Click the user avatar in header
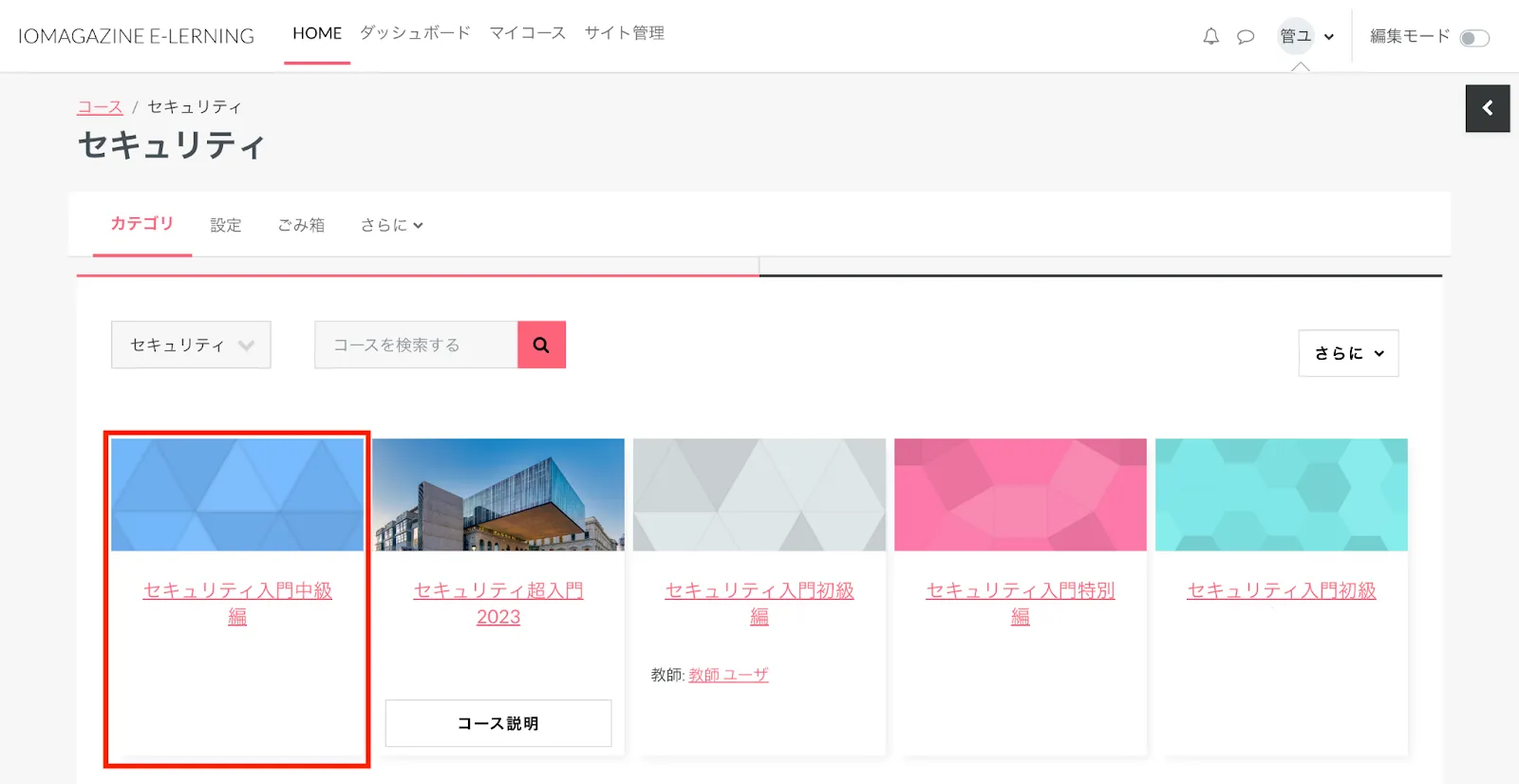1519x784 pixels. click(1295, 37)
